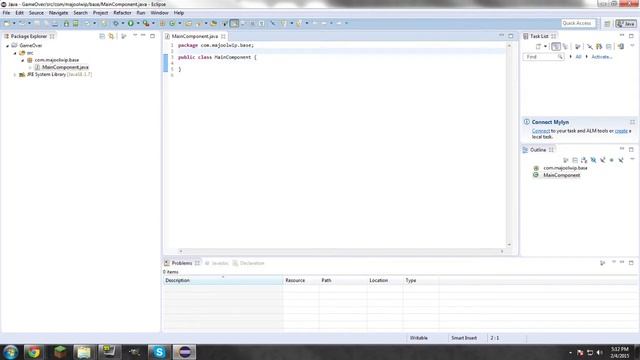Maximize the Problems view
The image size is (640, 360).
tap(631, 262)
